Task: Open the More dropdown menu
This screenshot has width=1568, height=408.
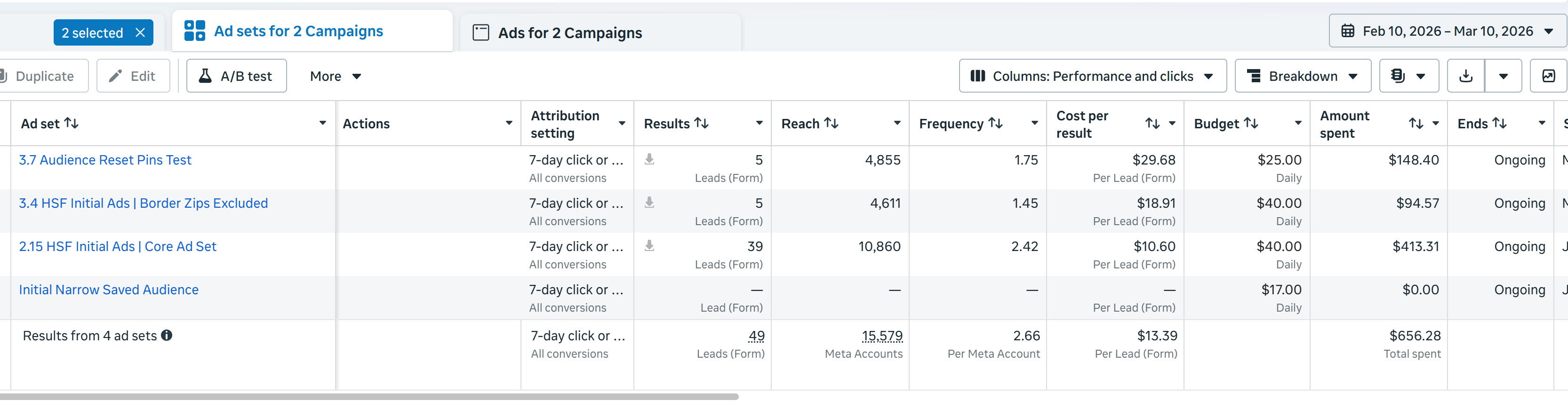Action: [336, 76]
